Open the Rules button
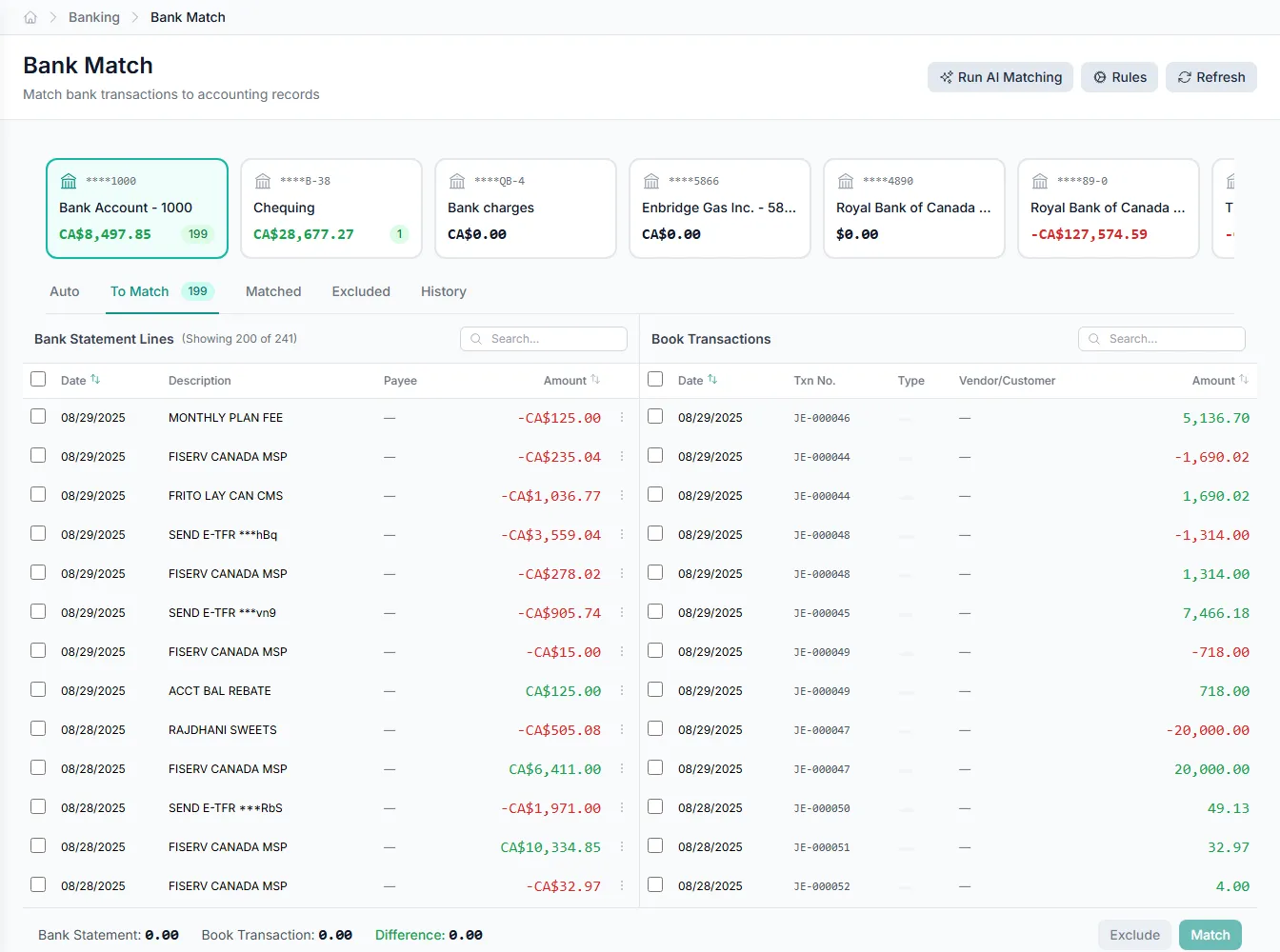 [1120, 77]
